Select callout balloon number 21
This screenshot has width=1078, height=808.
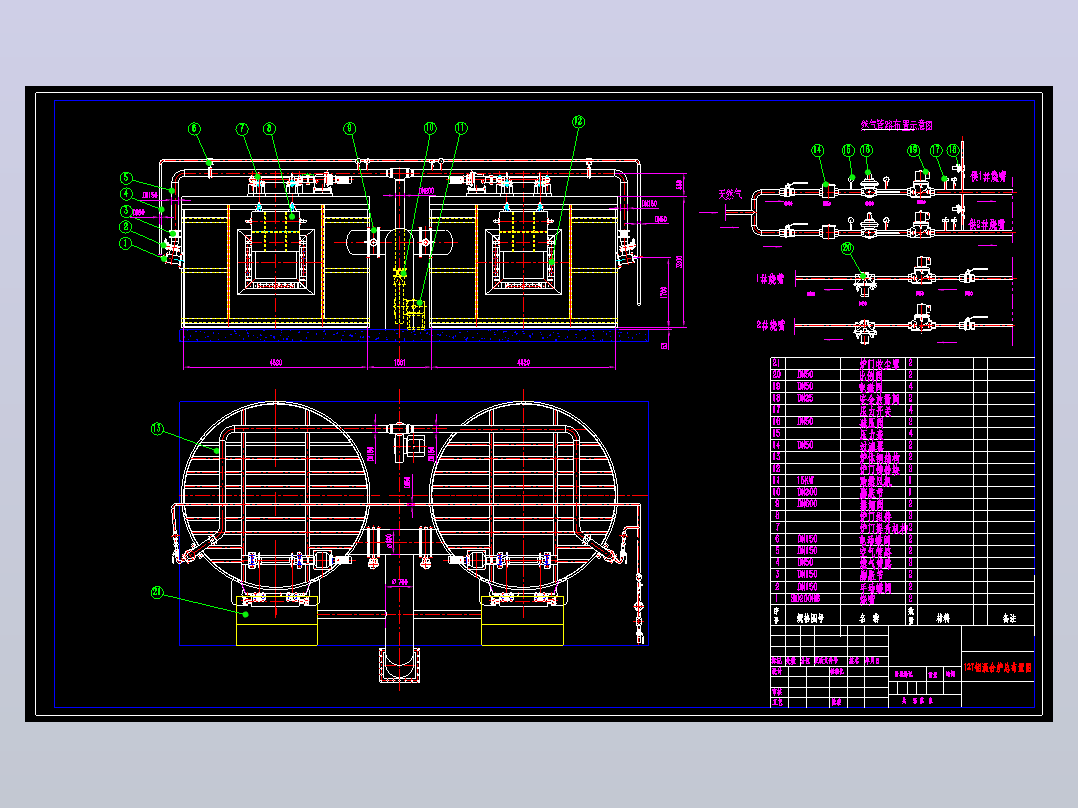[157, 592]
